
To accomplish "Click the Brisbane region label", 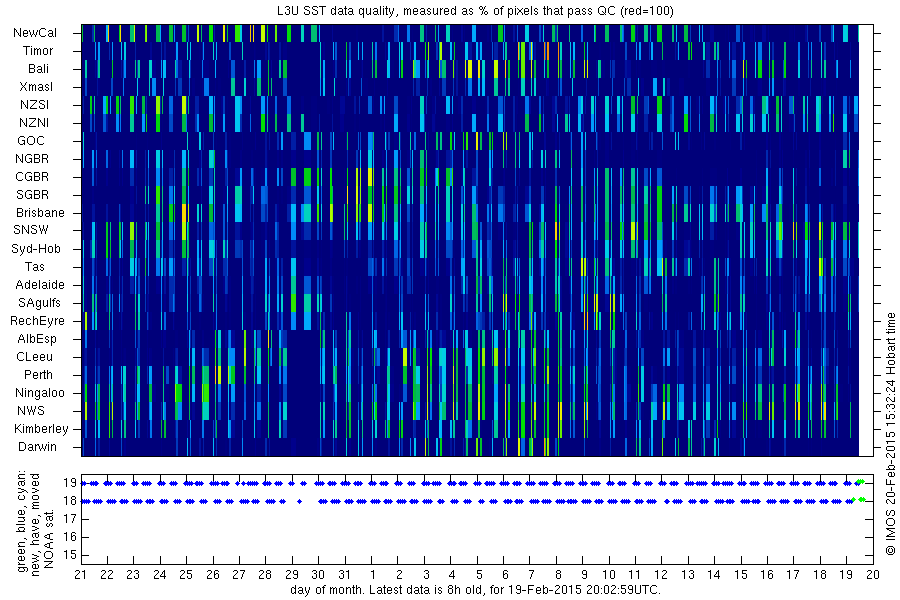I will (x=40, y=212).
